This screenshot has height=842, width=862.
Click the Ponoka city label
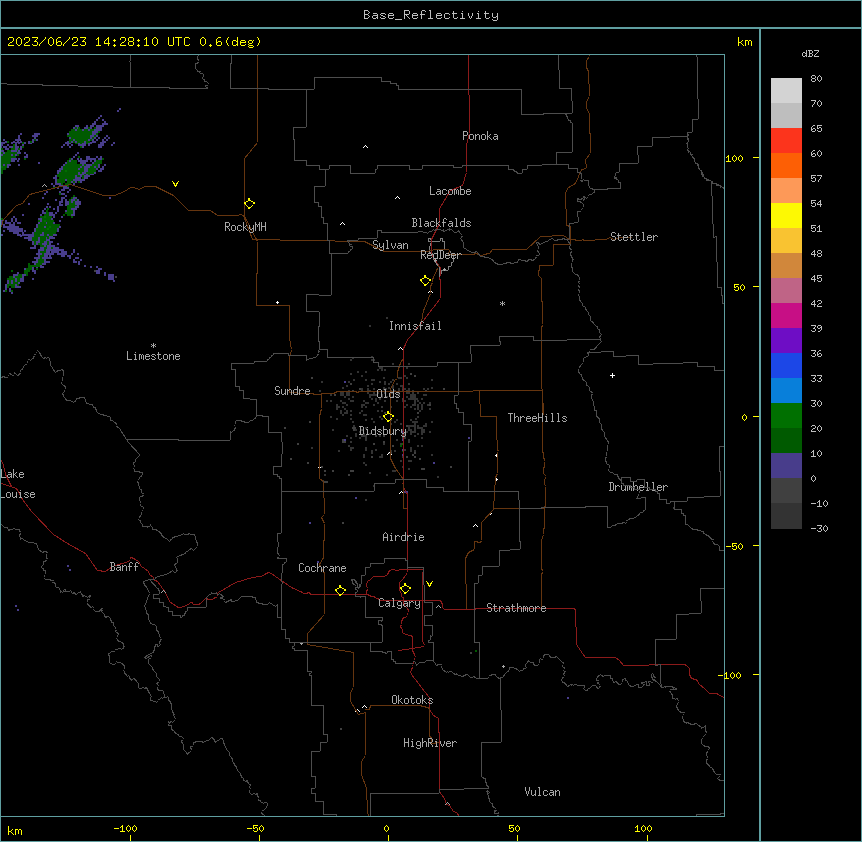coord(480,136)
